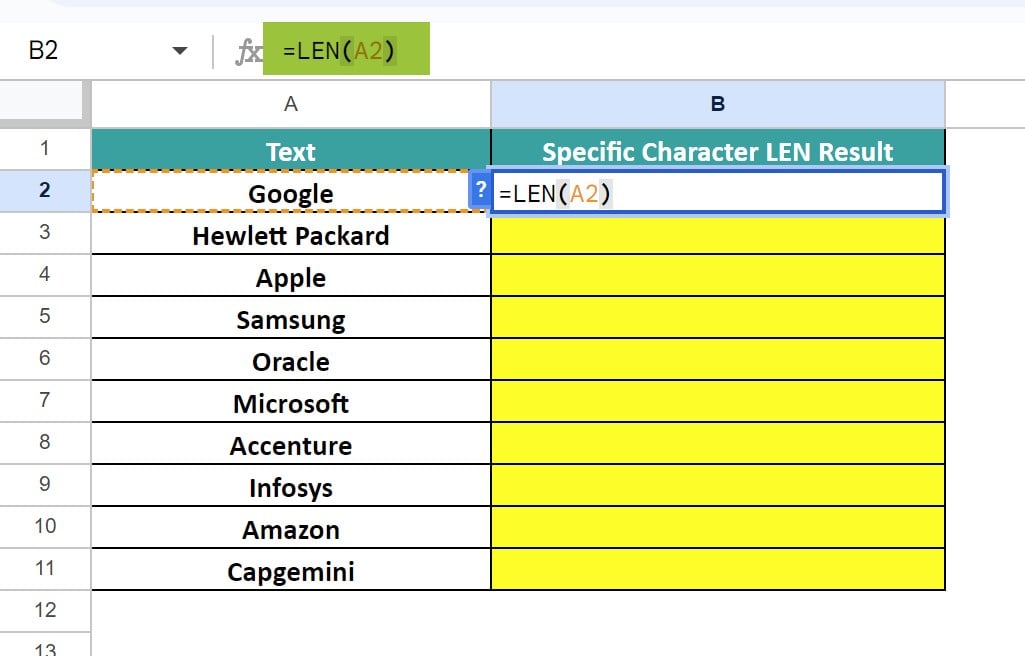Select column A header
1025x656 pixels.
[x=291, y=104]
